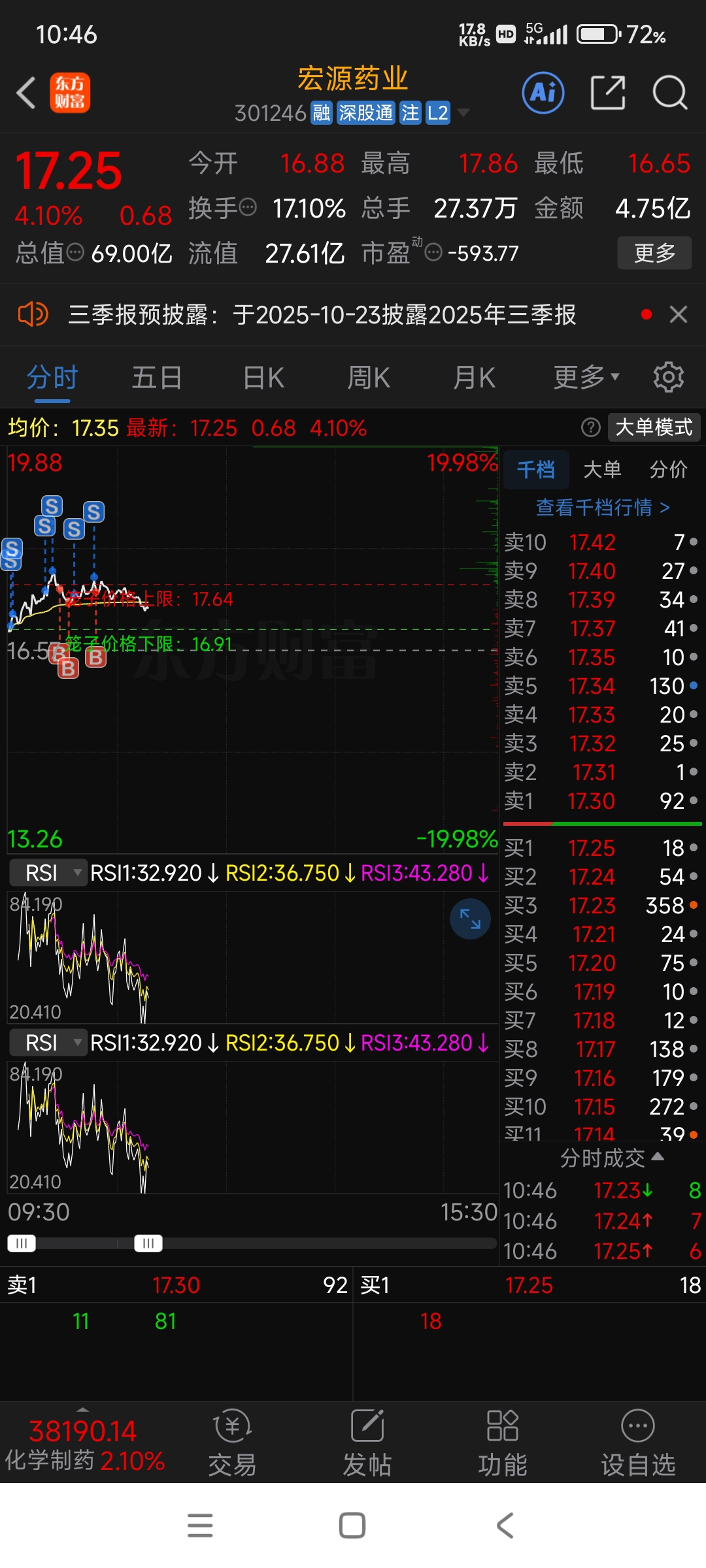Expand the 化学制药 index panel
Screen dimensions: 706x1568
click(84, 1444)
